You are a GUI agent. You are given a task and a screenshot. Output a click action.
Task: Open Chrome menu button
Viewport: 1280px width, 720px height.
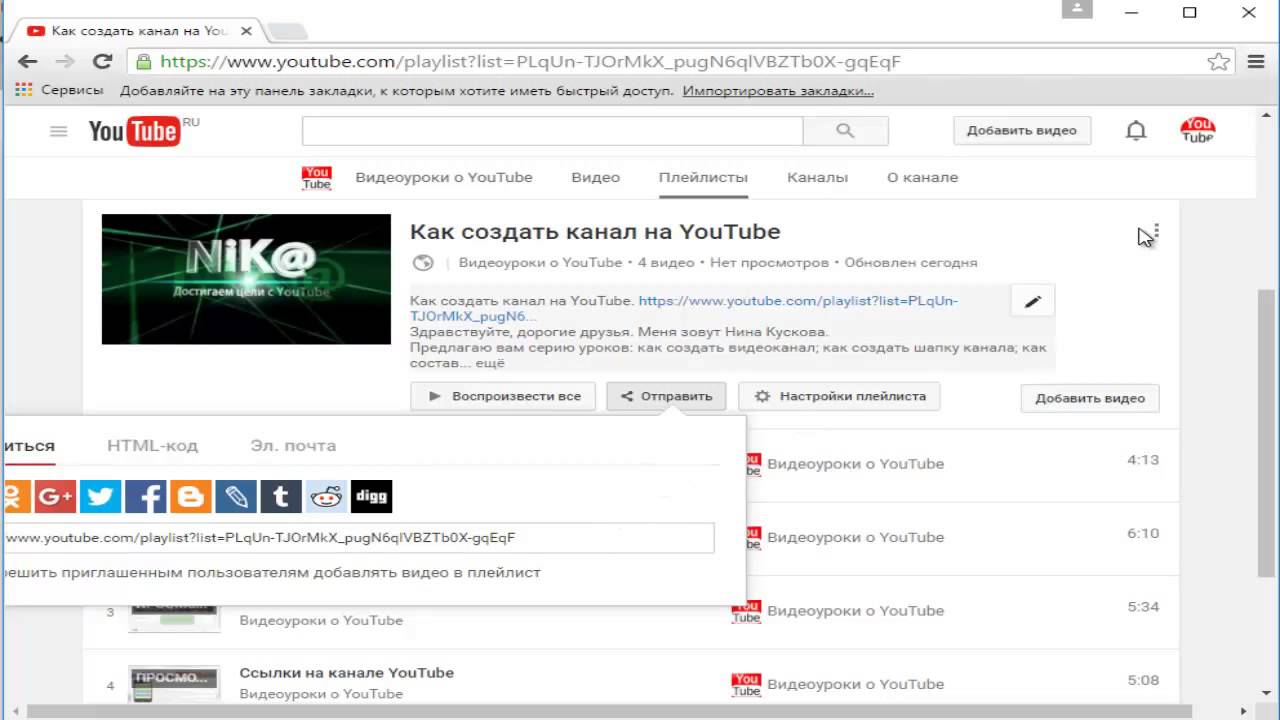tap(1256, 62)
